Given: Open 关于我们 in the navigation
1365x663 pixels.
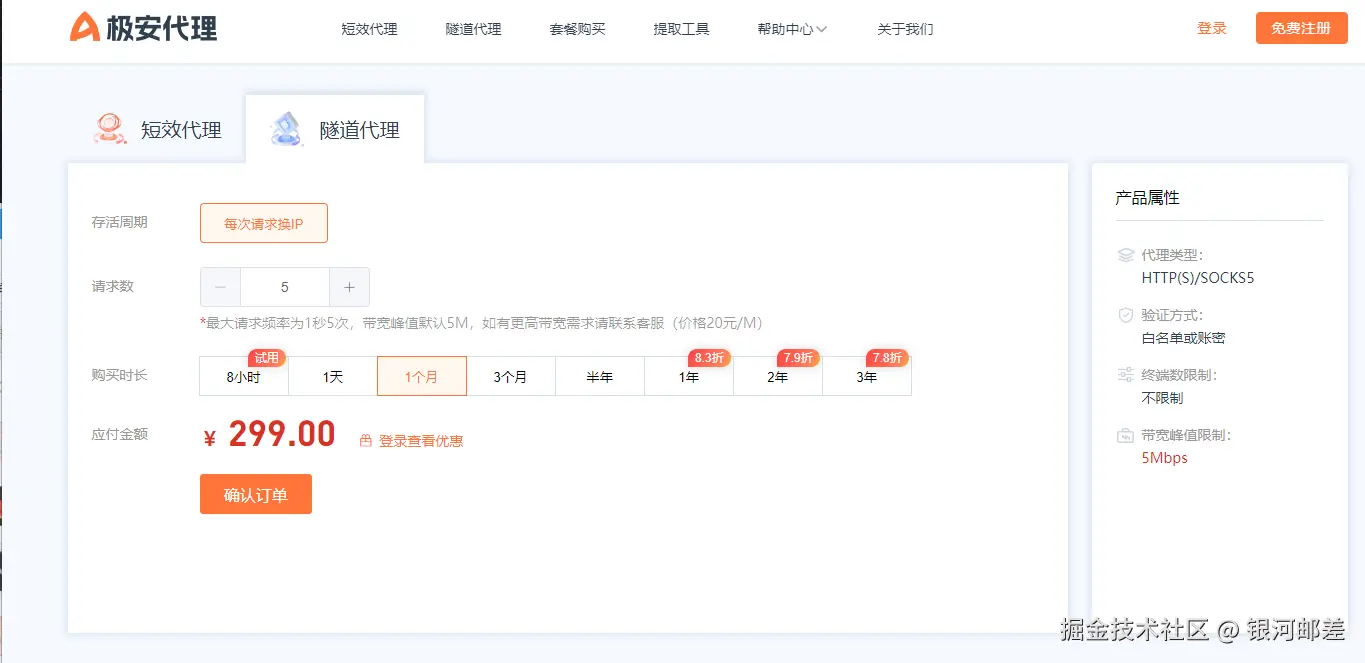Looking at the screenshot, I should tap(905, 29).
